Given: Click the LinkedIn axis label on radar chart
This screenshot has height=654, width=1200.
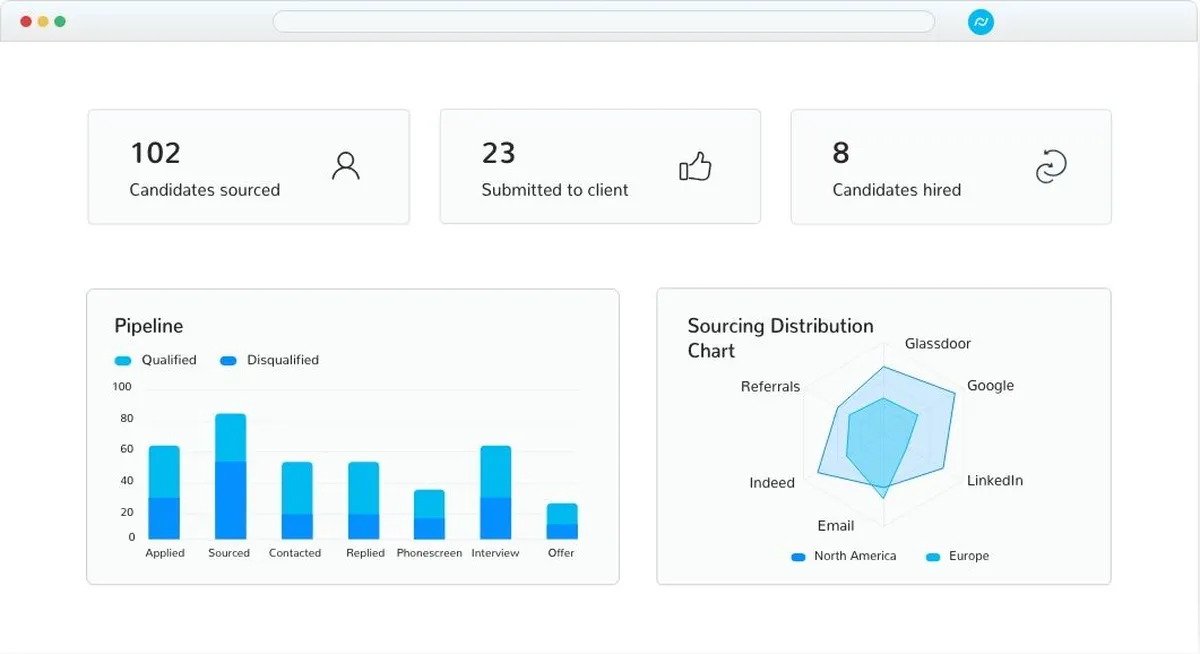Looking at the screenshot, I should [995, 481].
